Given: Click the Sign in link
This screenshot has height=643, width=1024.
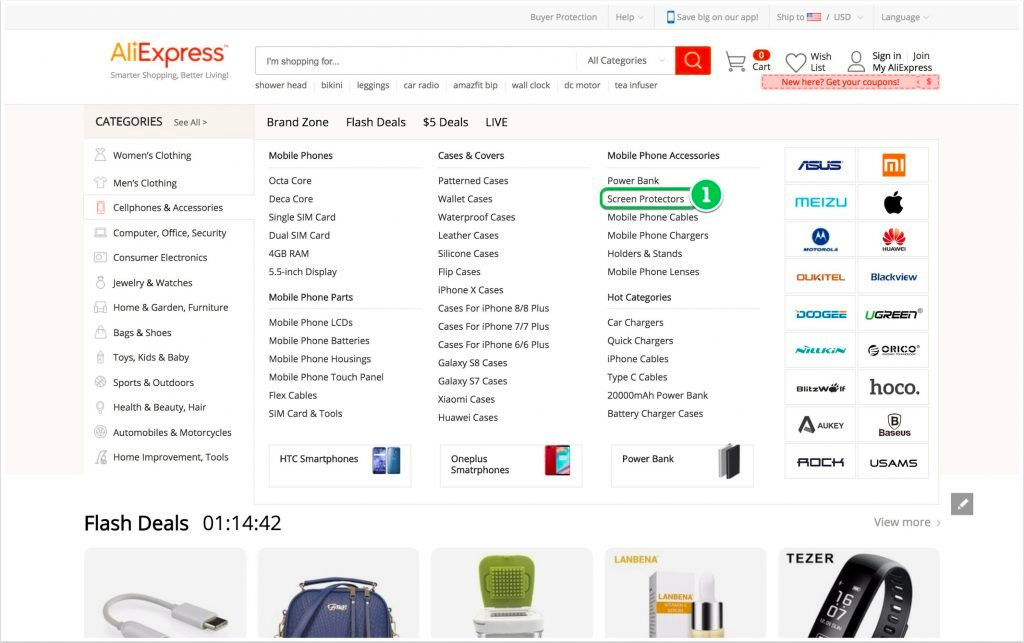Looking at the screenshot, I should tap(886, 55).
